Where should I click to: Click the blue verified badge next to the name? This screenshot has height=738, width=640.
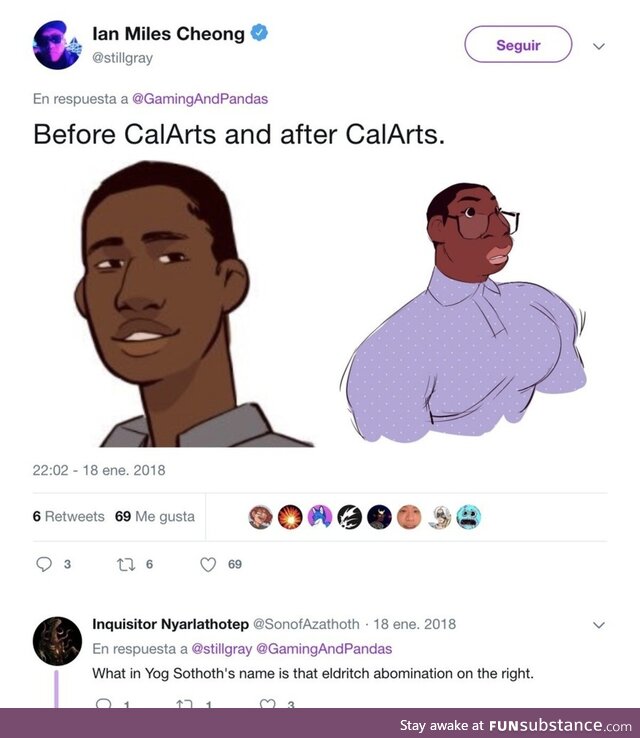pyautogui.click(x=259, y=34)
